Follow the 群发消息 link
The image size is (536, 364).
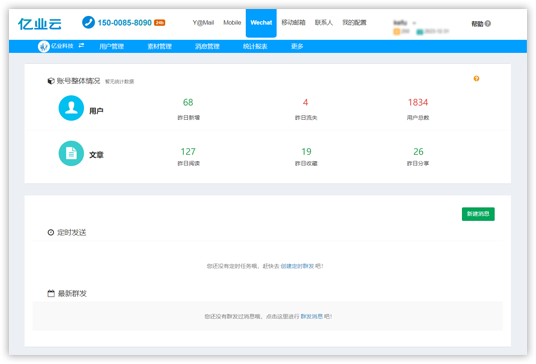pos(311,316)
